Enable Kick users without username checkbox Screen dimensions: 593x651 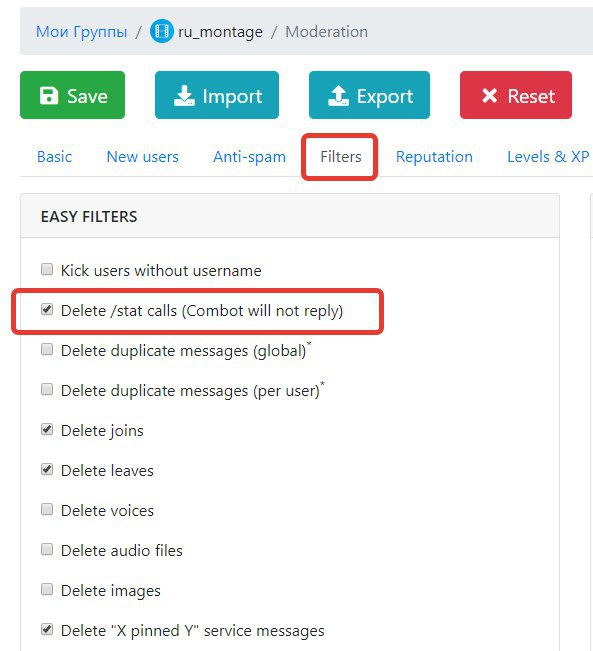[x=47, y=269]
